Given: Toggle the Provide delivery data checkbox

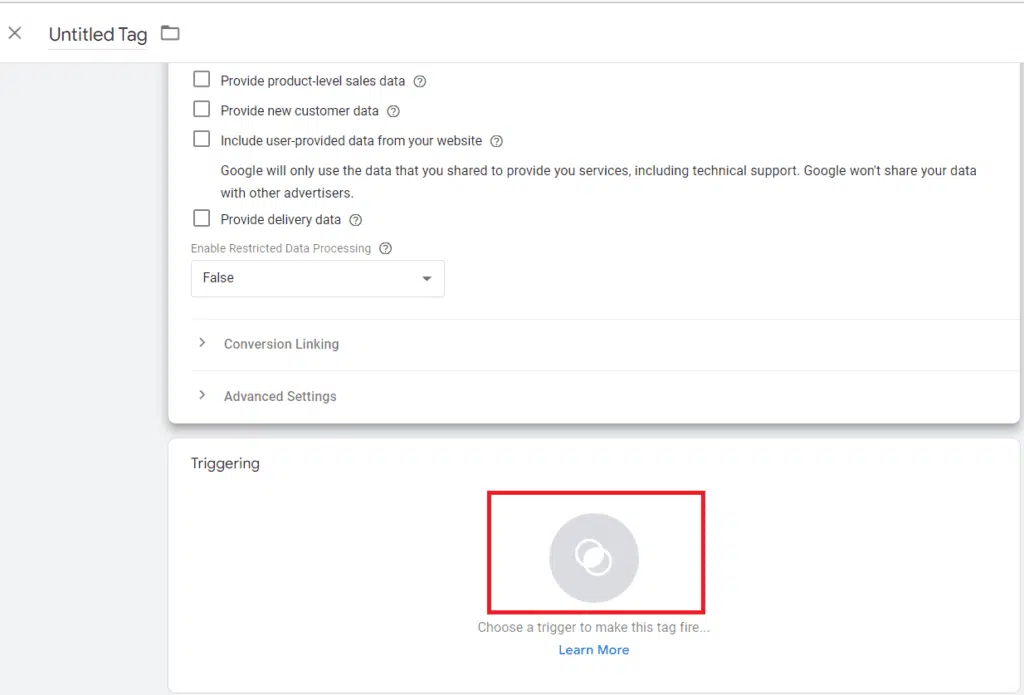Looking at the screenshot, I should point(202,219).
